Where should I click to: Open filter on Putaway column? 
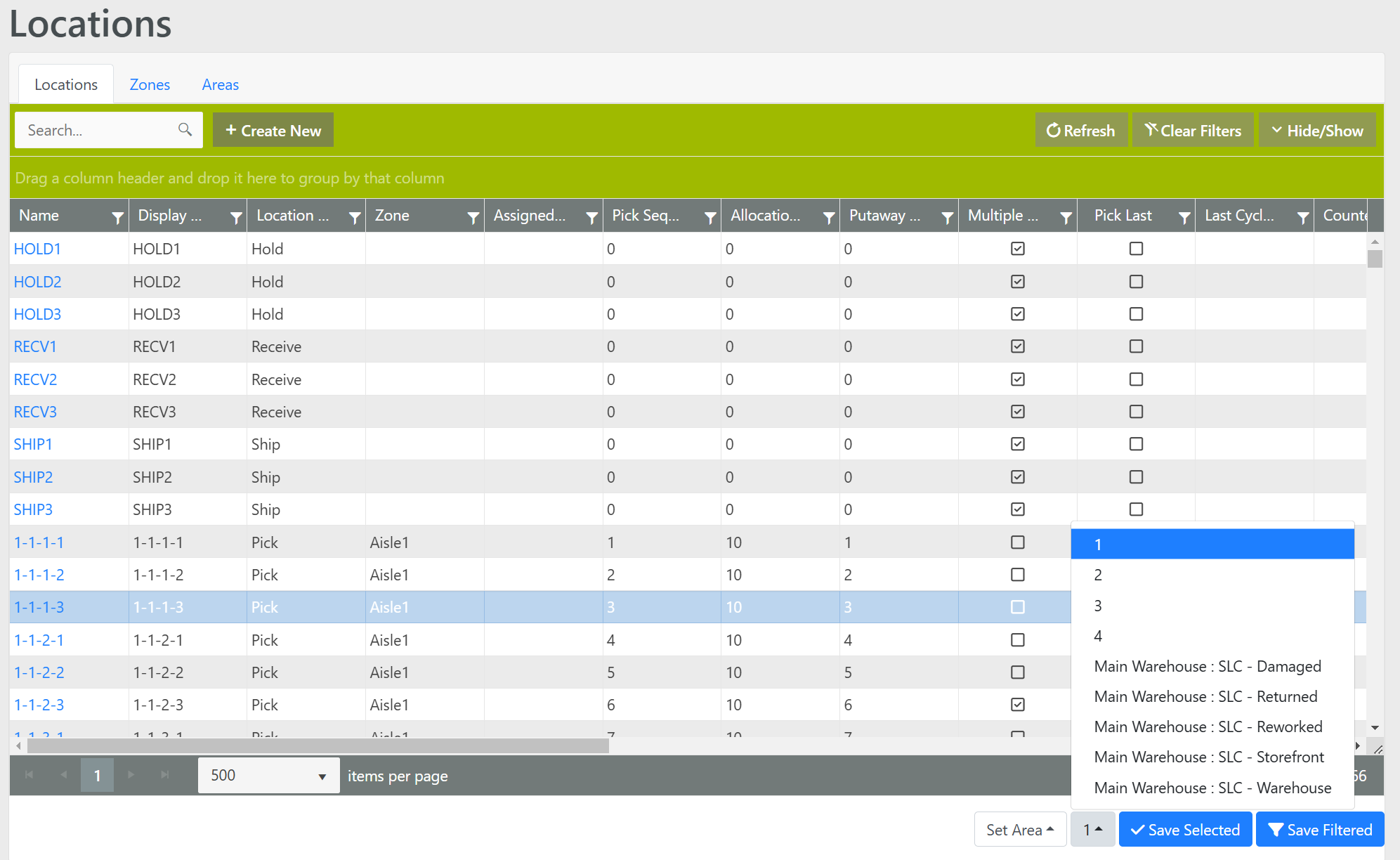click(947, 218)
